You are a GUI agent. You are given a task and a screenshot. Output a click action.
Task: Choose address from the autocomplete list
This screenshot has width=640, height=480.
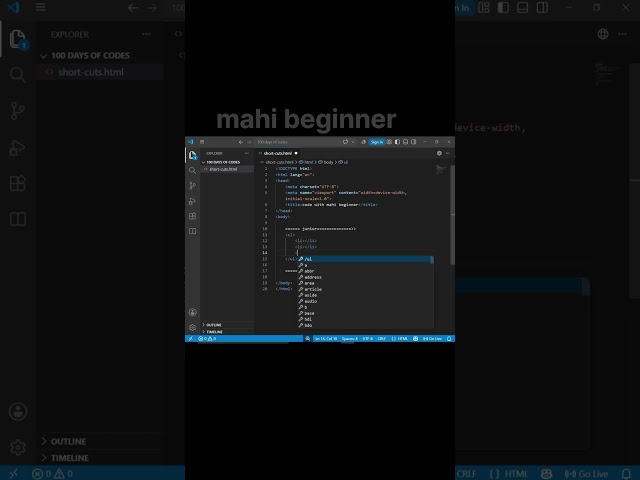point(365,277)
